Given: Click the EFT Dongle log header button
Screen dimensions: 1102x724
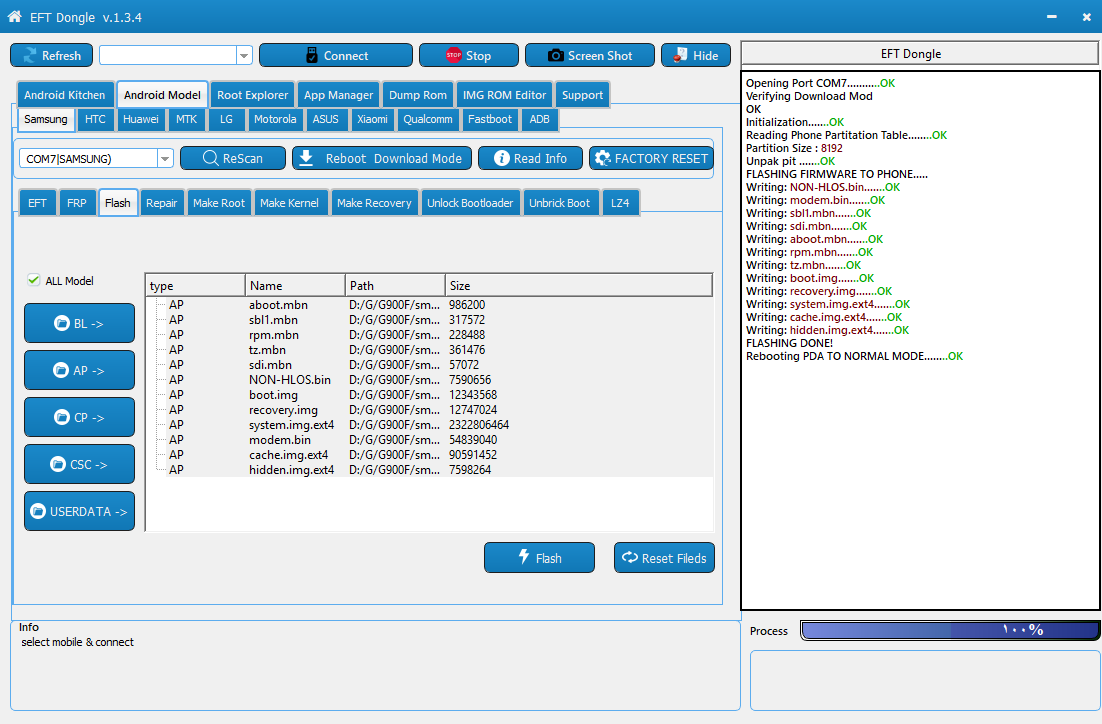Looking at the screenshot, I should point(919,53).
